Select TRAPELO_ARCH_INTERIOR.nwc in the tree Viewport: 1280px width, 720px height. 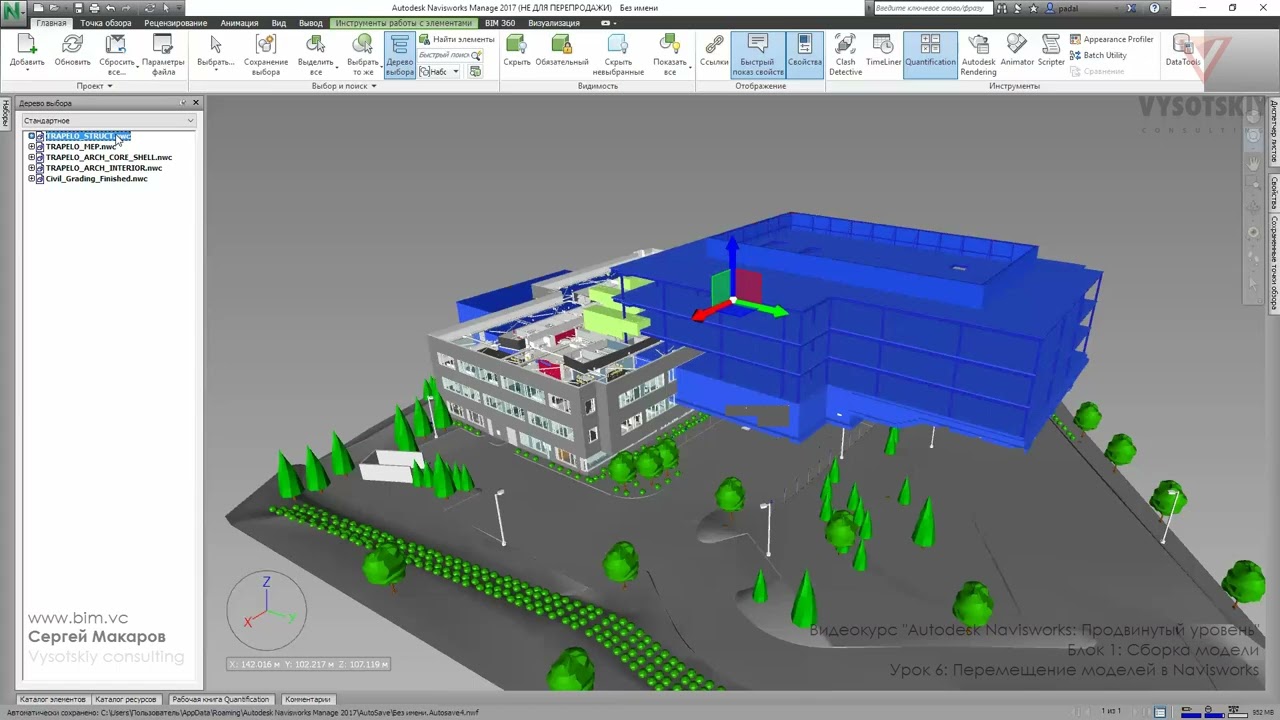[x=103, y=168]
